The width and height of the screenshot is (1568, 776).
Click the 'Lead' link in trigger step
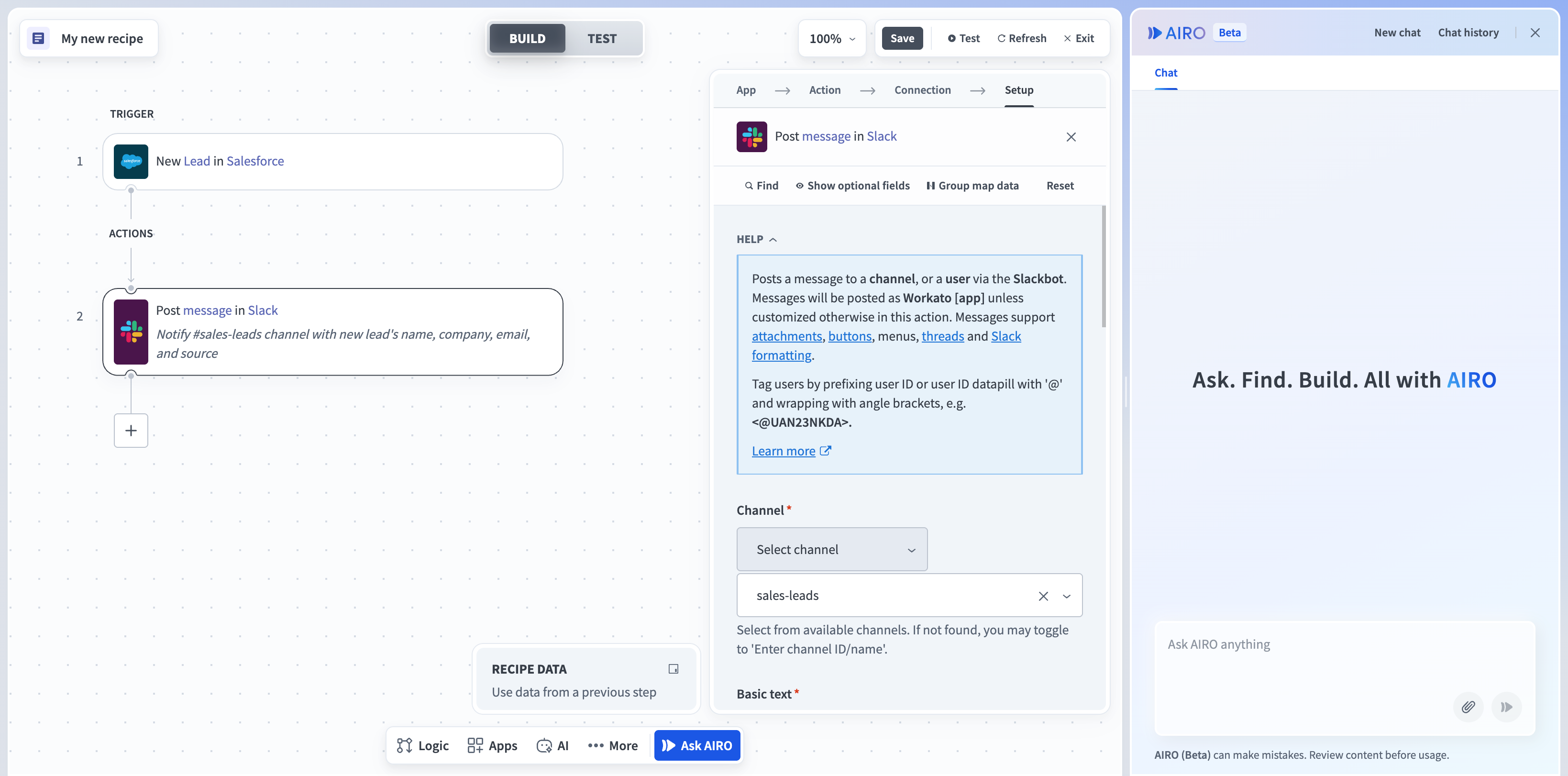[197, 161]
